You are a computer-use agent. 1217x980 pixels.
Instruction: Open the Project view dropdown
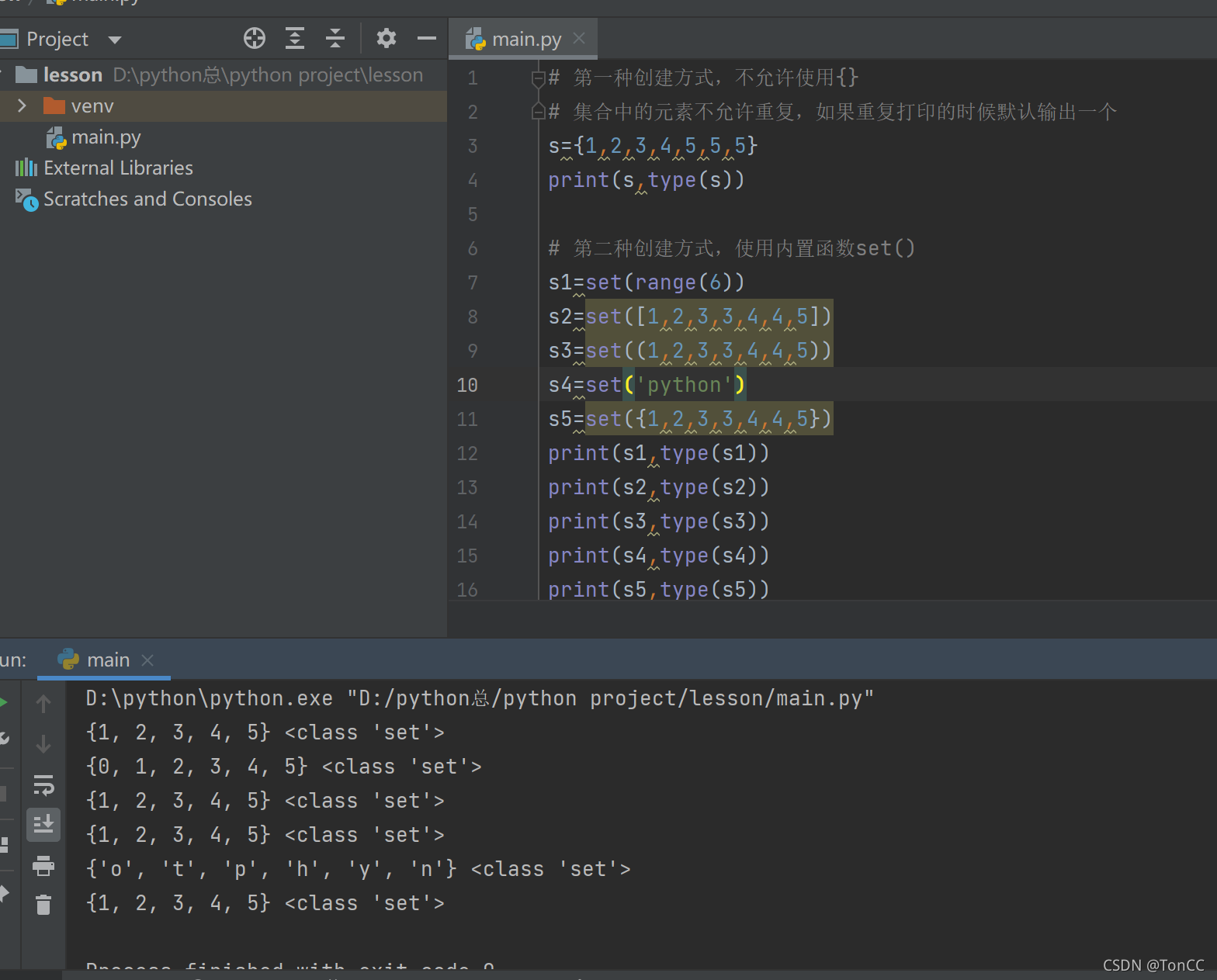point(115,40)
